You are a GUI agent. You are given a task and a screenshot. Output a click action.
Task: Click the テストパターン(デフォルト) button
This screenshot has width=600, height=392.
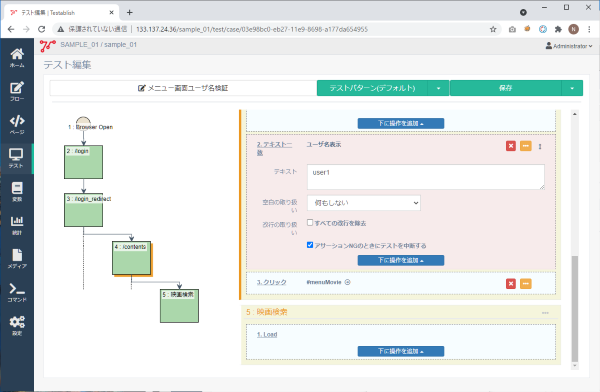click(372, 88)
